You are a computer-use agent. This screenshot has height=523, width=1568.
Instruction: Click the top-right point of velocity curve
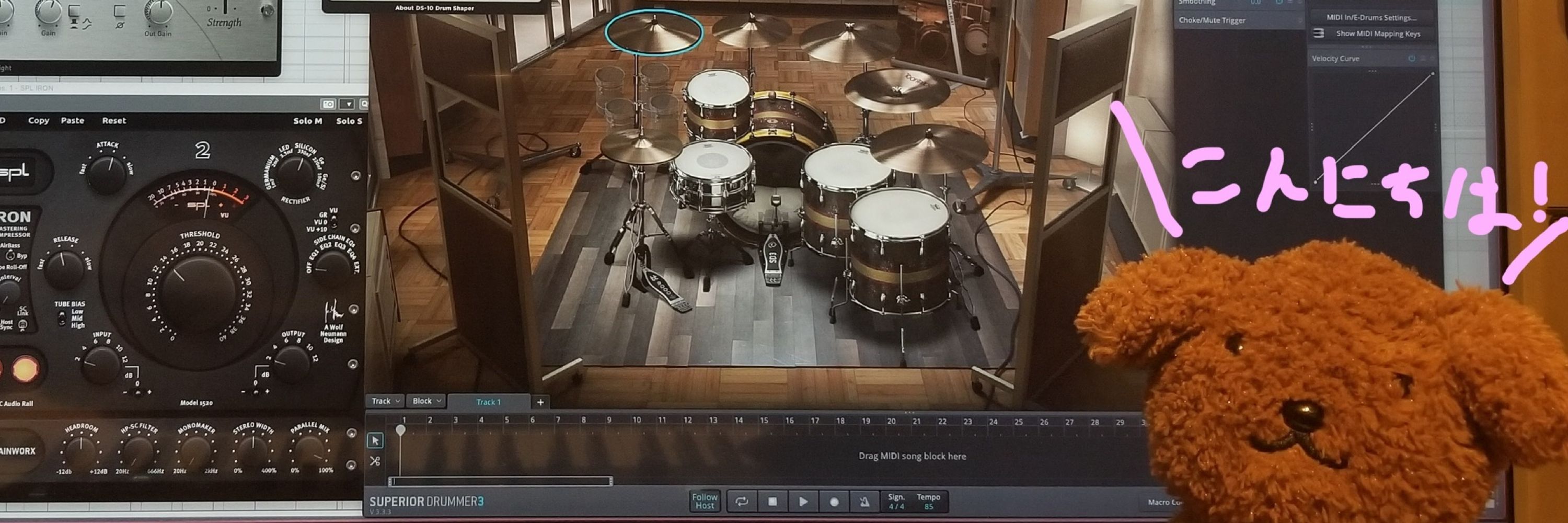[1433, 74]
